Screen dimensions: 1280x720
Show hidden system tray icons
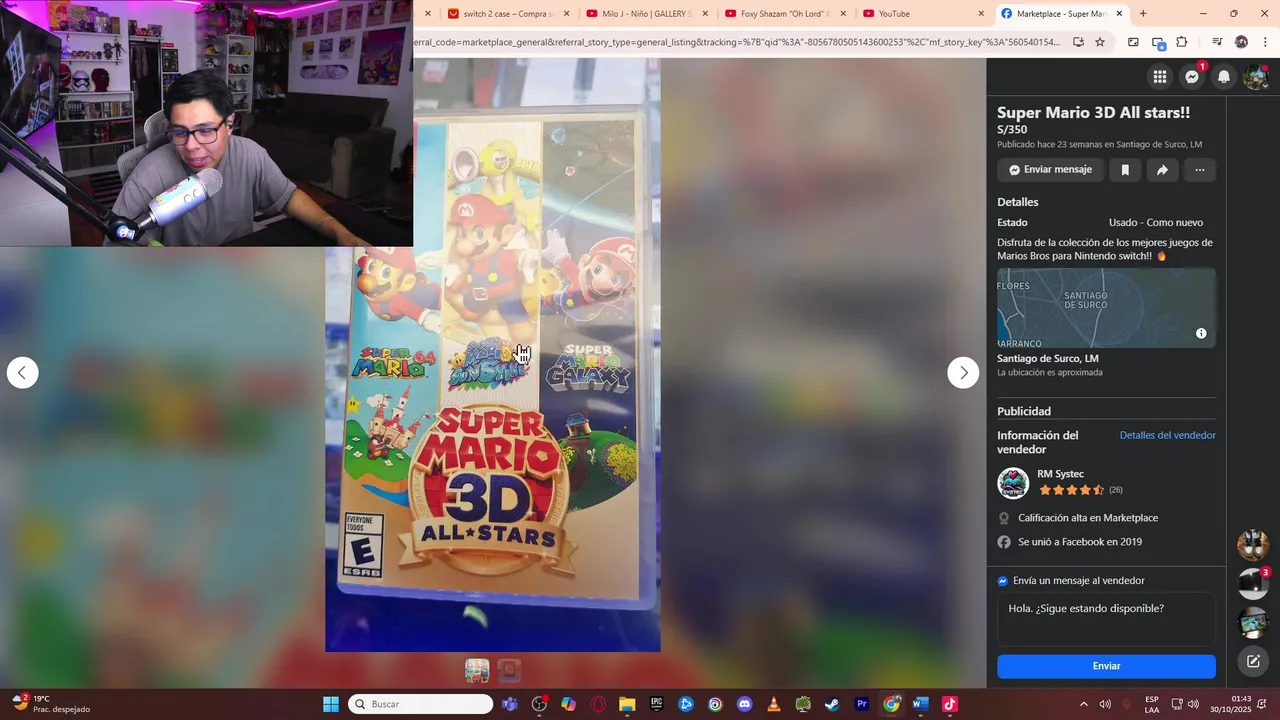1083,704
